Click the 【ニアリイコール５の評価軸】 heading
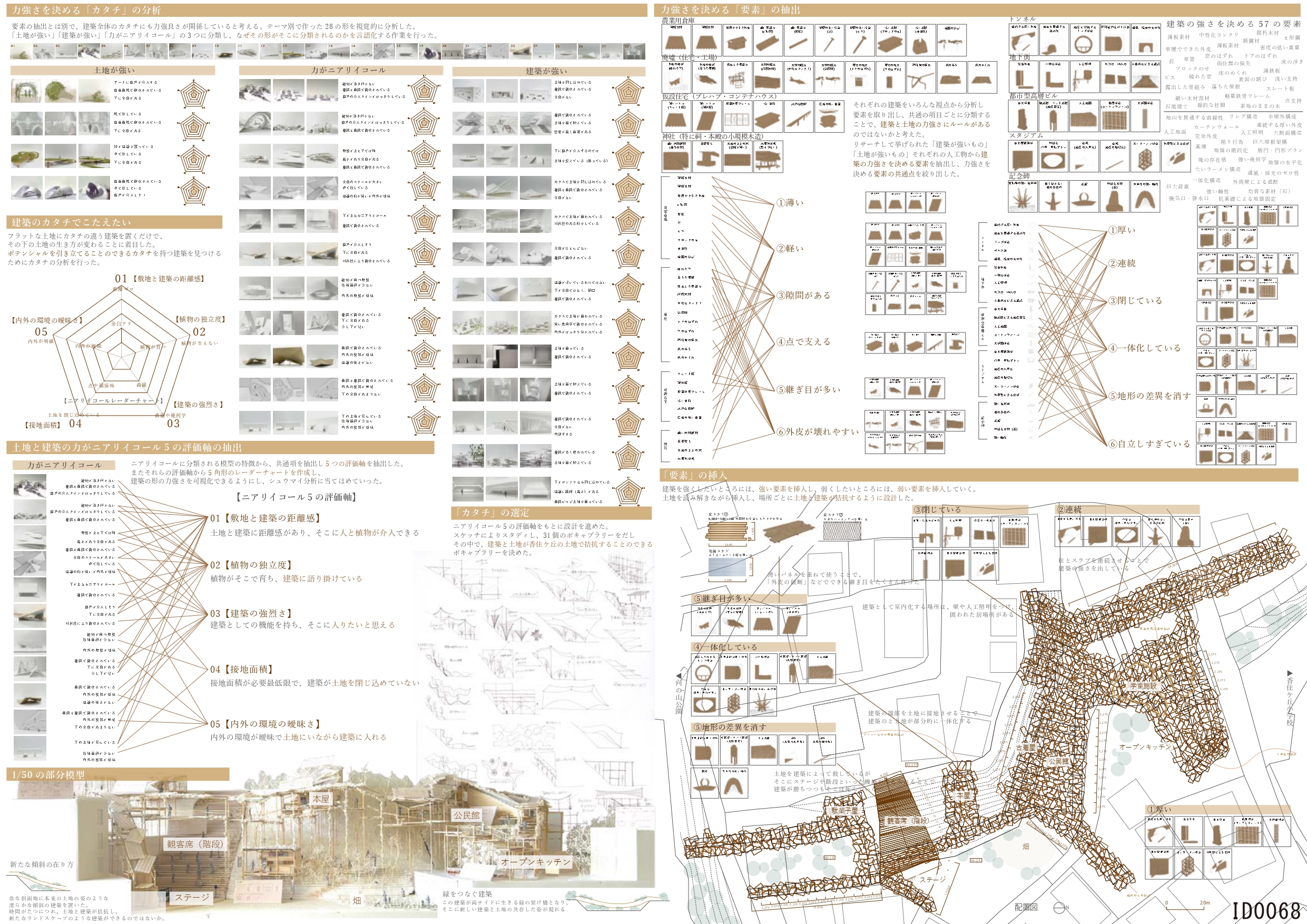Screen dimensions: 1307x924 (296, 497)
